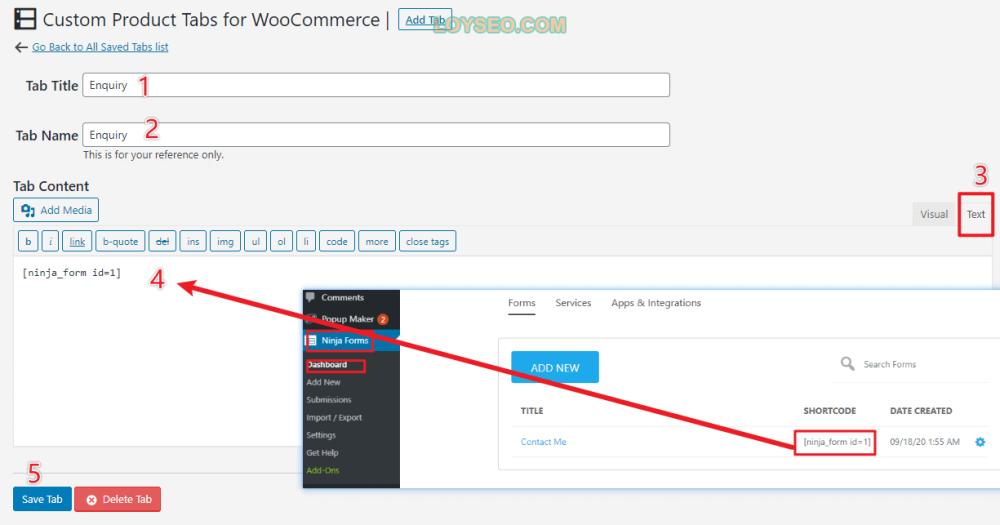Screen dimensions: 1000x525
Task: Switch to the Visual editor tab
Action: (934, 214)
